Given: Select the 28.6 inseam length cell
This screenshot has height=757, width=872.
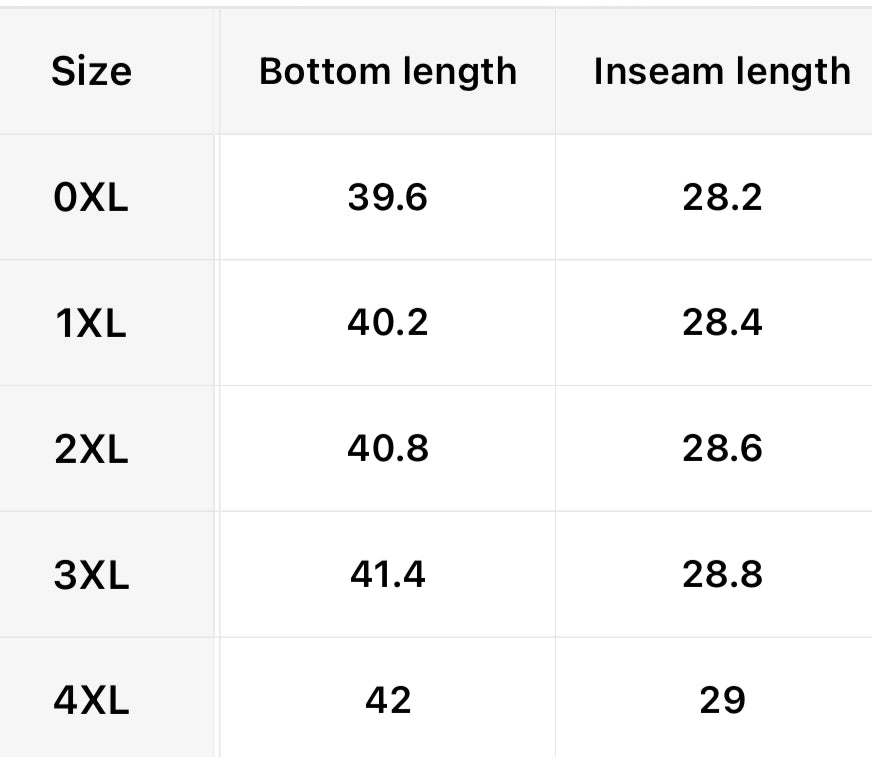Looking at the screenshot, I should click(x=722, y=449).
